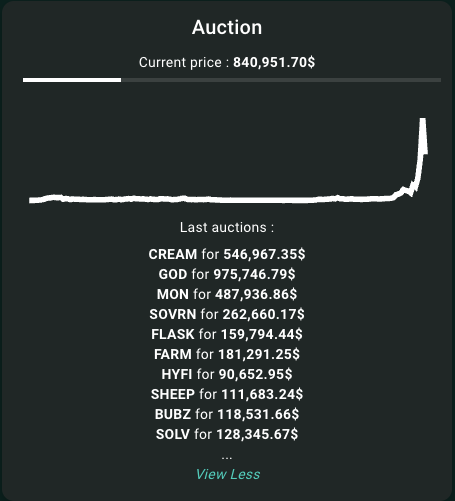This screenshot has height=501, width=455.
Task: Click the Last auctions heading
Action: [227, 227]
